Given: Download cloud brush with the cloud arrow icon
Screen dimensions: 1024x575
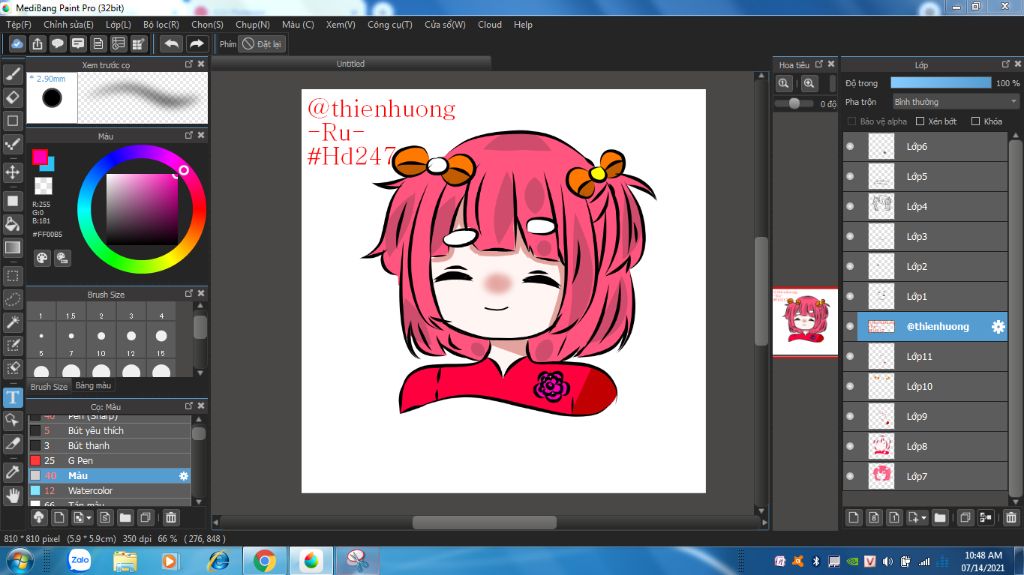Looking at the screenshot, I should (39, 518).
